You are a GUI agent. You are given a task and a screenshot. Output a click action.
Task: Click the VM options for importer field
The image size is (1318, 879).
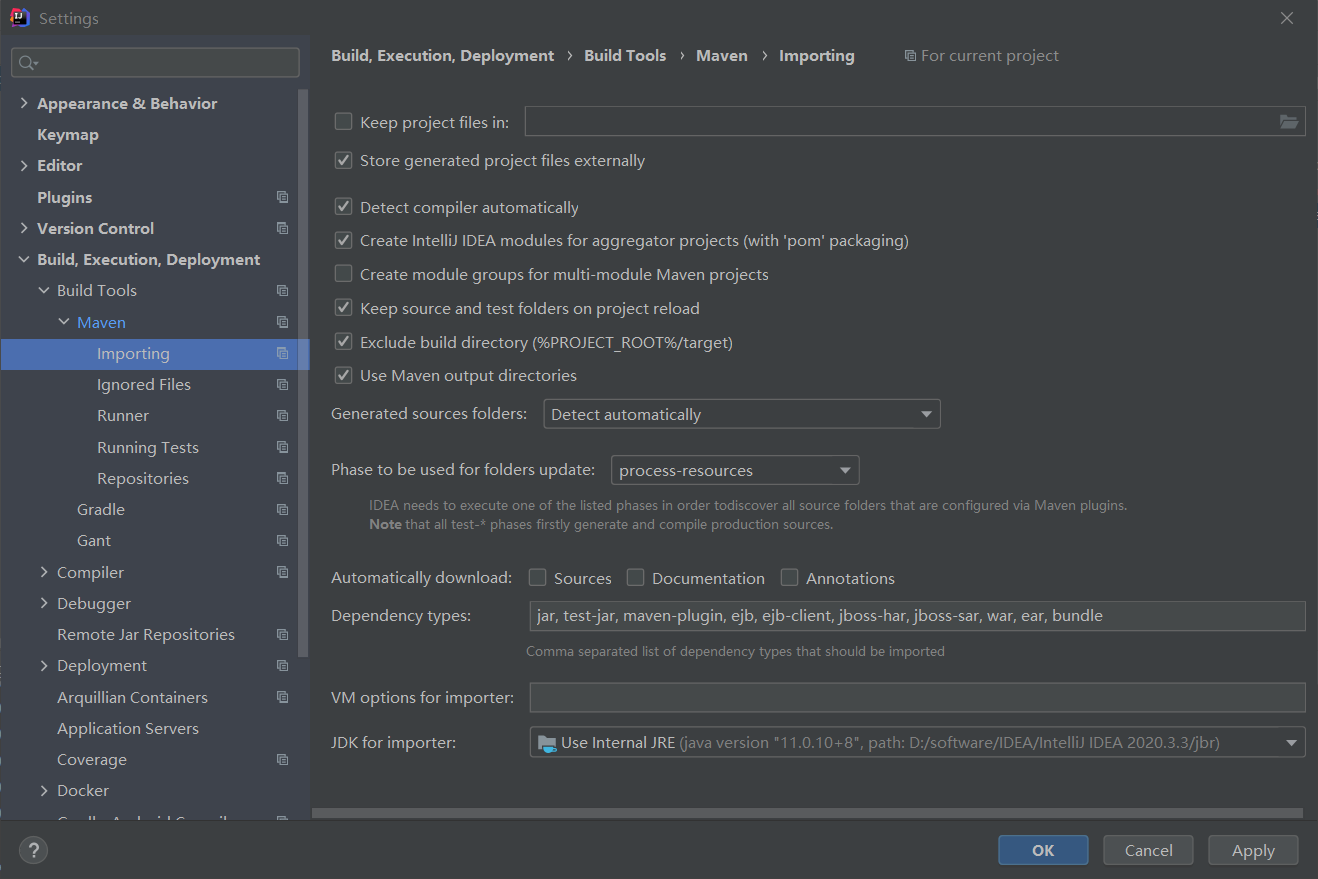(917, 697)
